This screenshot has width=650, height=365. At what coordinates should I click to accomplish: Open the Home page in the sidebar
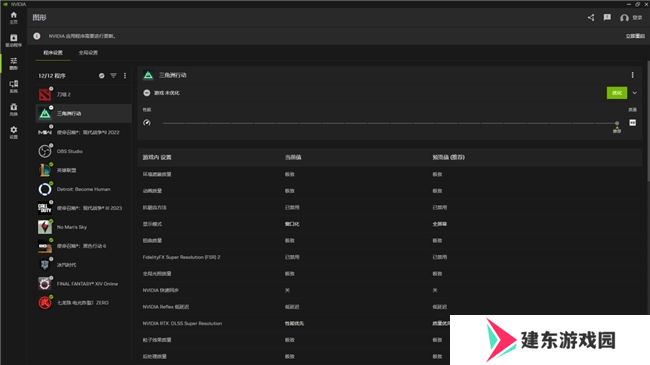(x=14, y=17)
